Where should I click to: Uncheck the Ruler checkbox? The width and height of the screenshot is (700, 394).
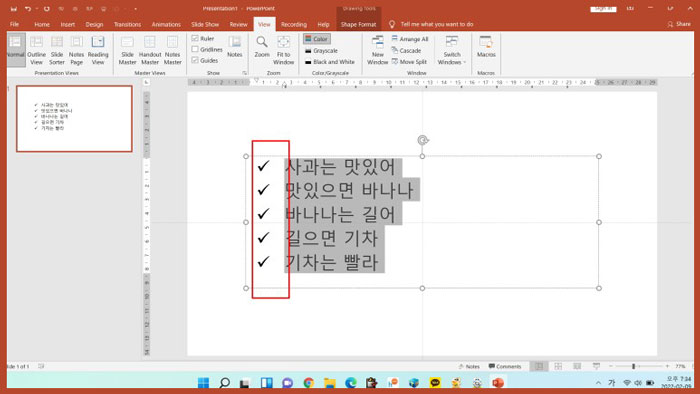(x=195, y=38)
